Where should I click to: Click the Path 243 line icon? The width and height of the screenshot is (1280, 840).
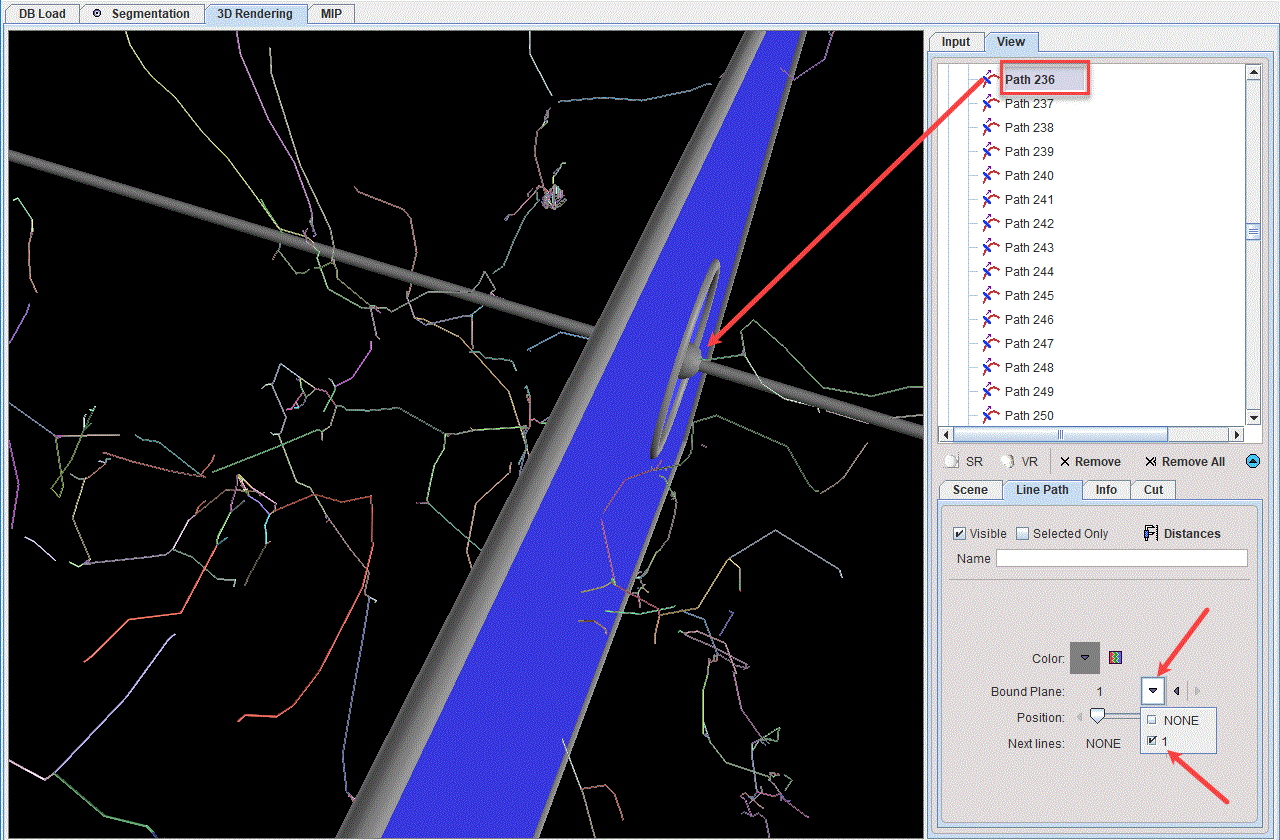(991, 247)
